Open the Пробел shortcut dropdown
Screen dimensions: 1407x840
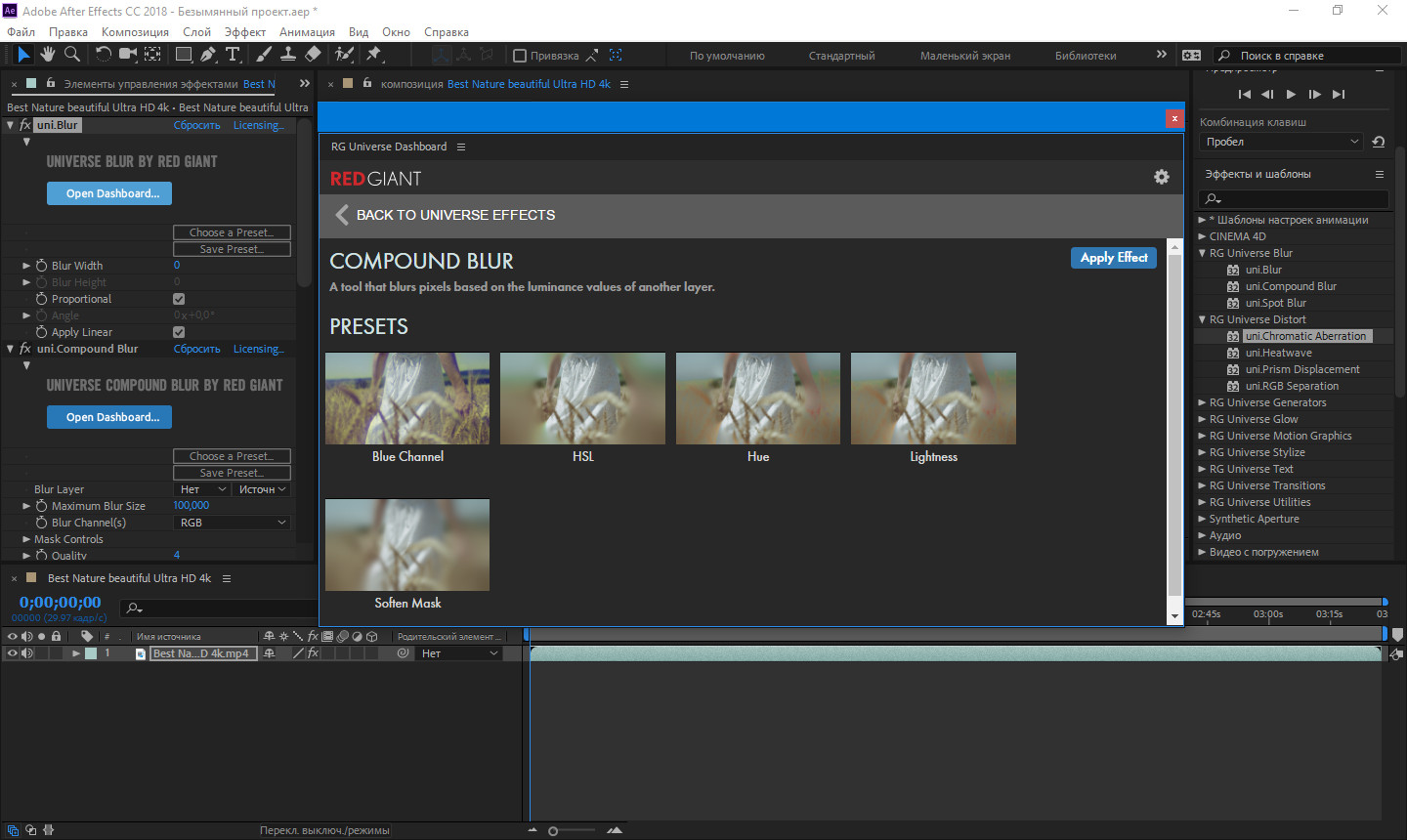coord(1281,142)
